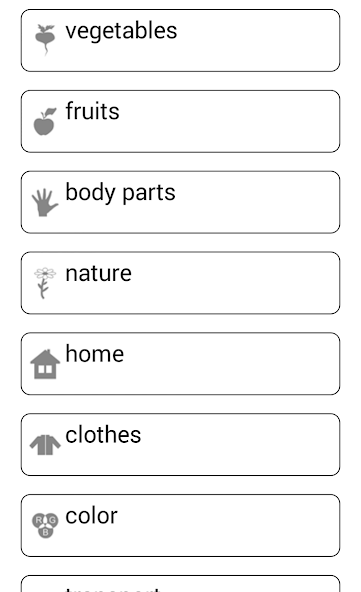Image resolution: width=361 pixels, height=592 pixels.
Task: Click the RGB circles icon beside color
Action: [45, 525]
